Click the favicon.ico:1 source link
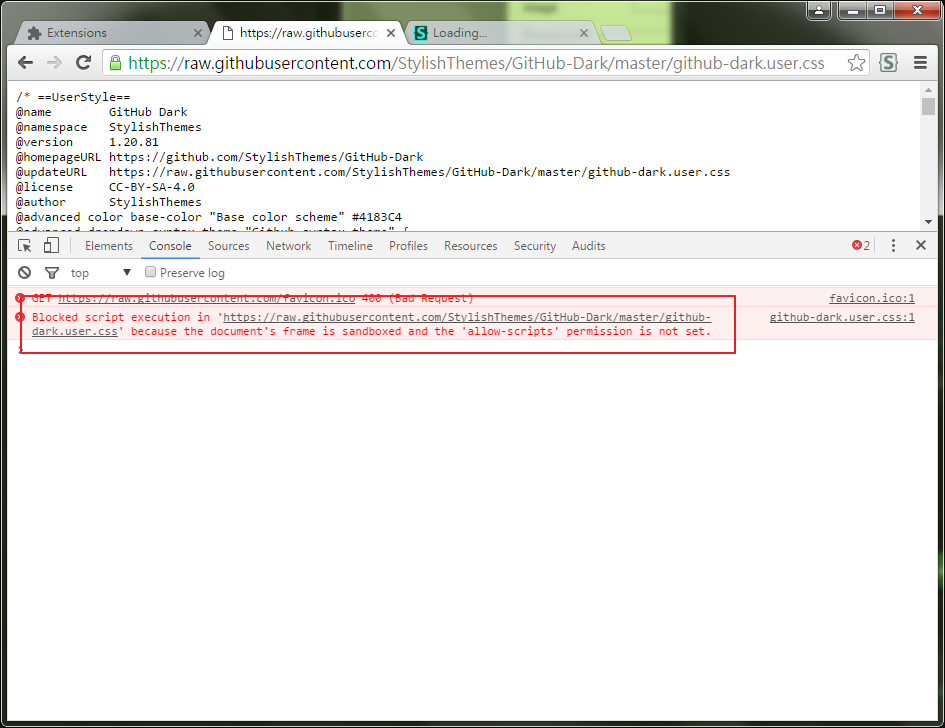The image size is (945, 728). 871,298
